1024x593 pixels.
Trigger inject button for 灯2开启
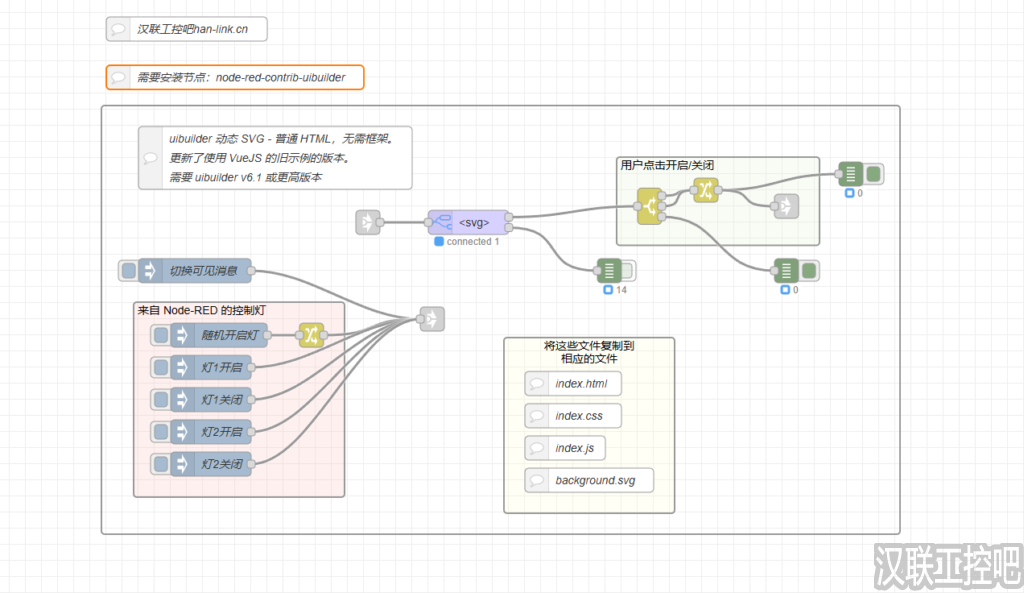point(161,432)
